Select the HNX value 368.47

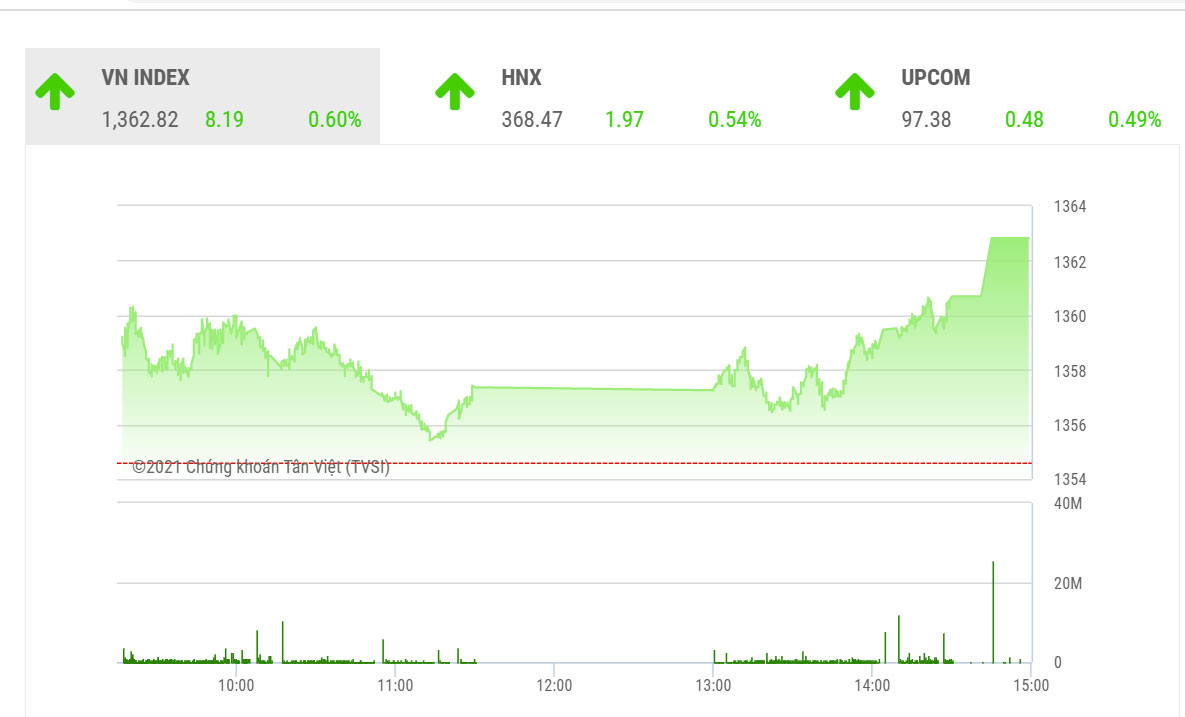(532, 120)
